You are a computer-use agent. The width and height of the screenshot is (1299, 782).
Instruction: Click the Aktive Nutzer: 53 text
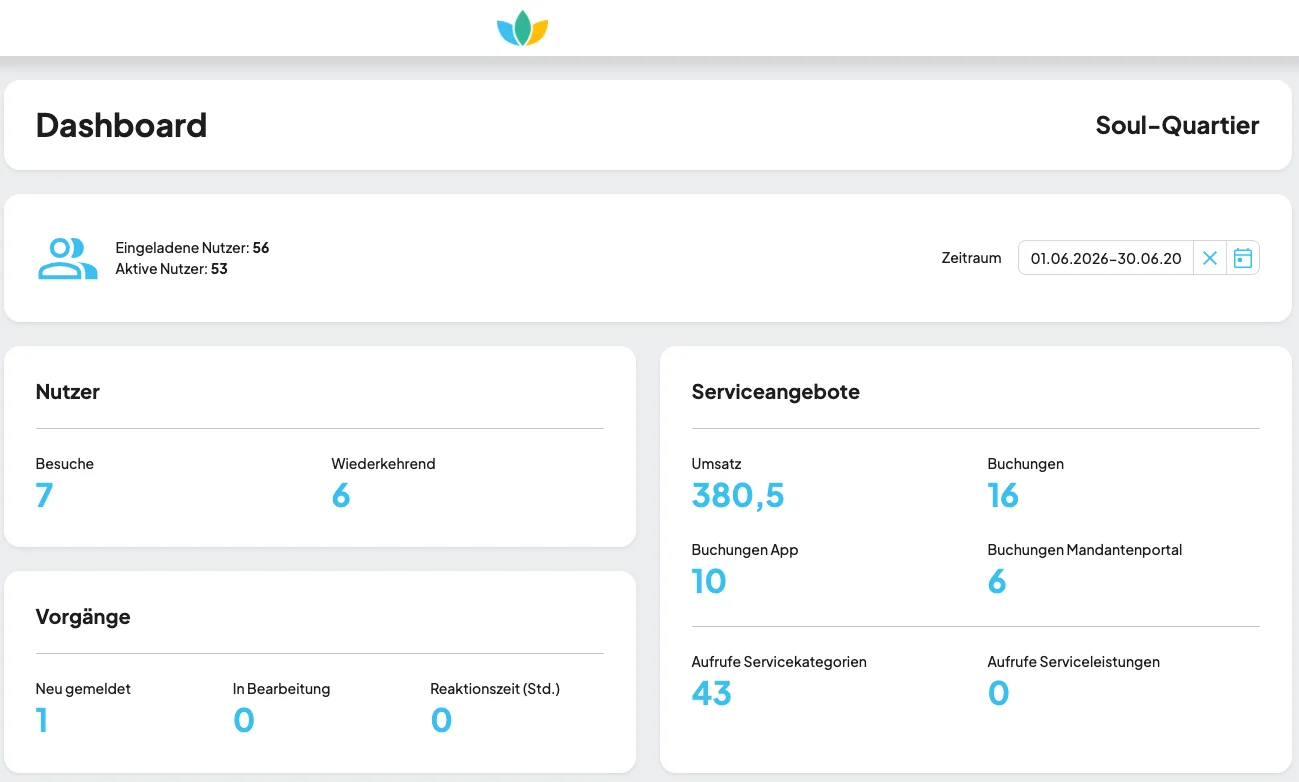171,269
